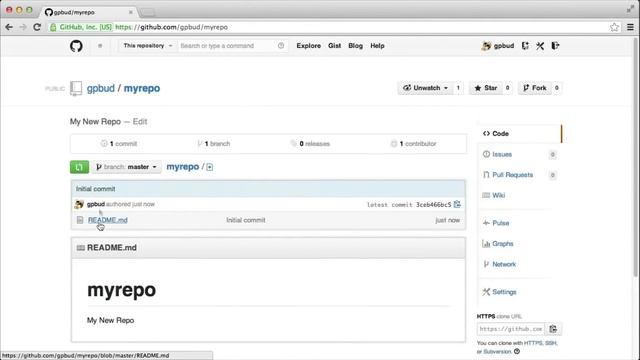View the 1 contributor list
640x360 pixels.
tap(413, 144)
